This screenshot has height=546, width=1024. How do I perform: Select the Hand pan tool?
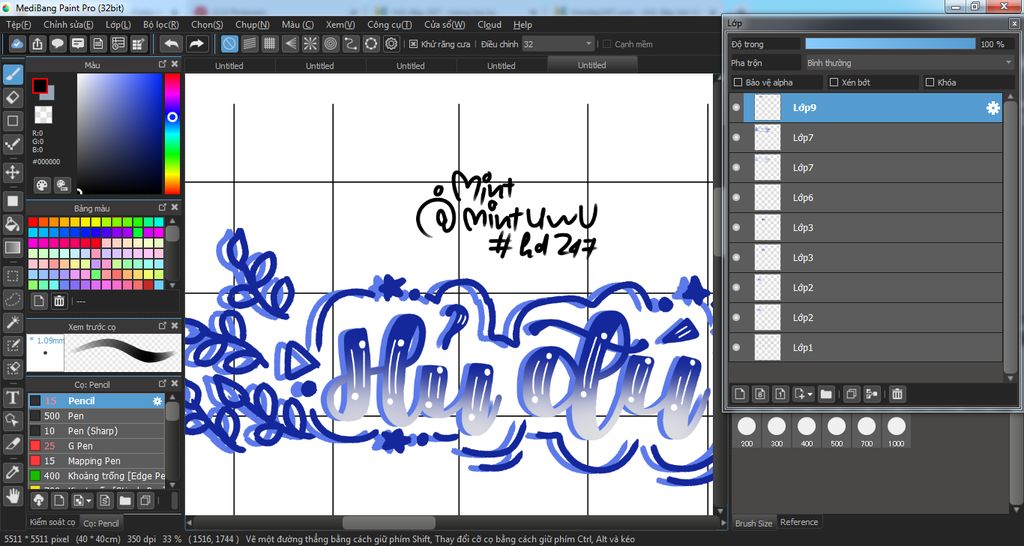(12, 494)
